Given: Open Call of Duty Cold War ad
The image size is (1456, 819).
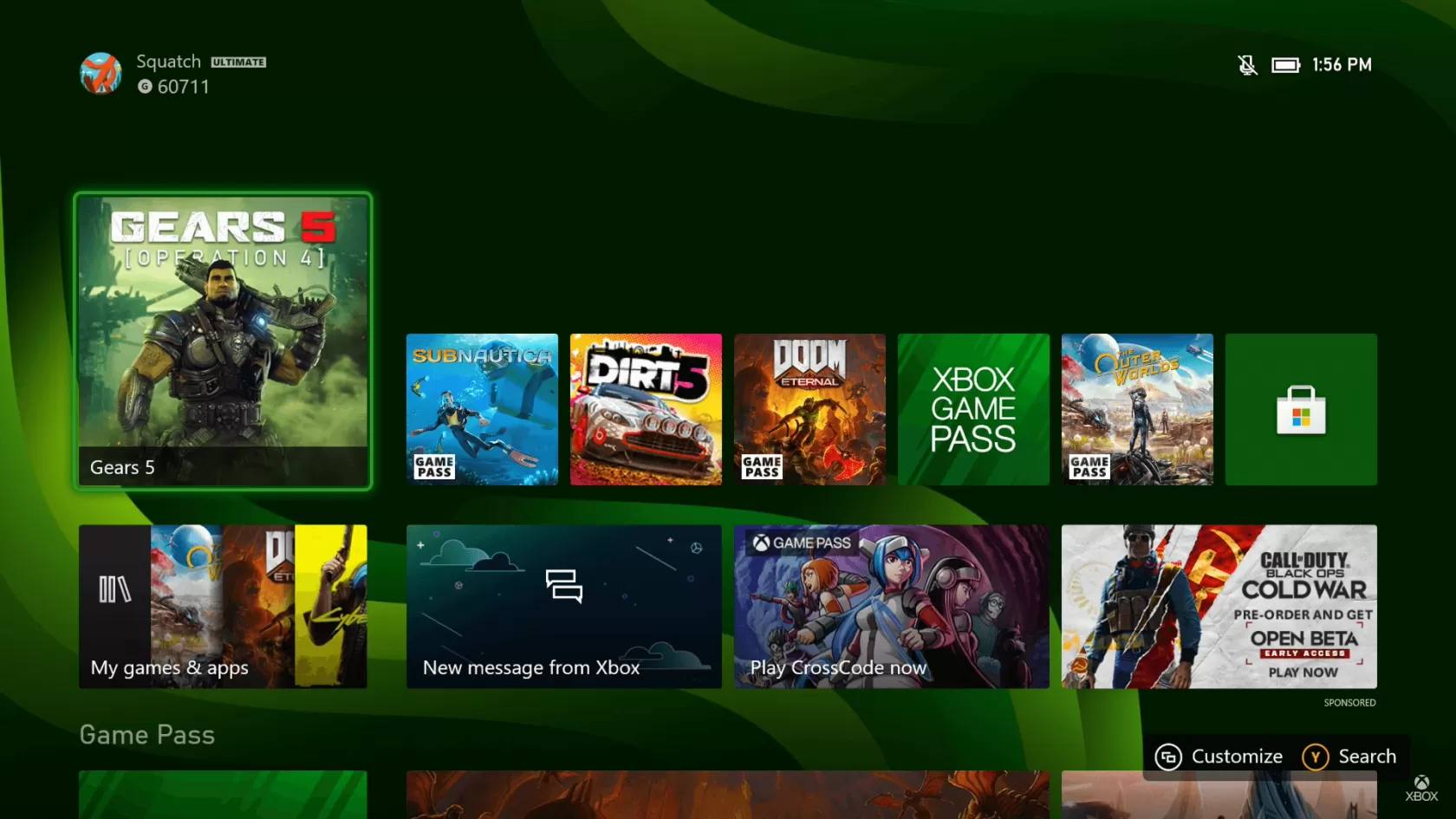Looking at the screenshot, I should 1219,606.
